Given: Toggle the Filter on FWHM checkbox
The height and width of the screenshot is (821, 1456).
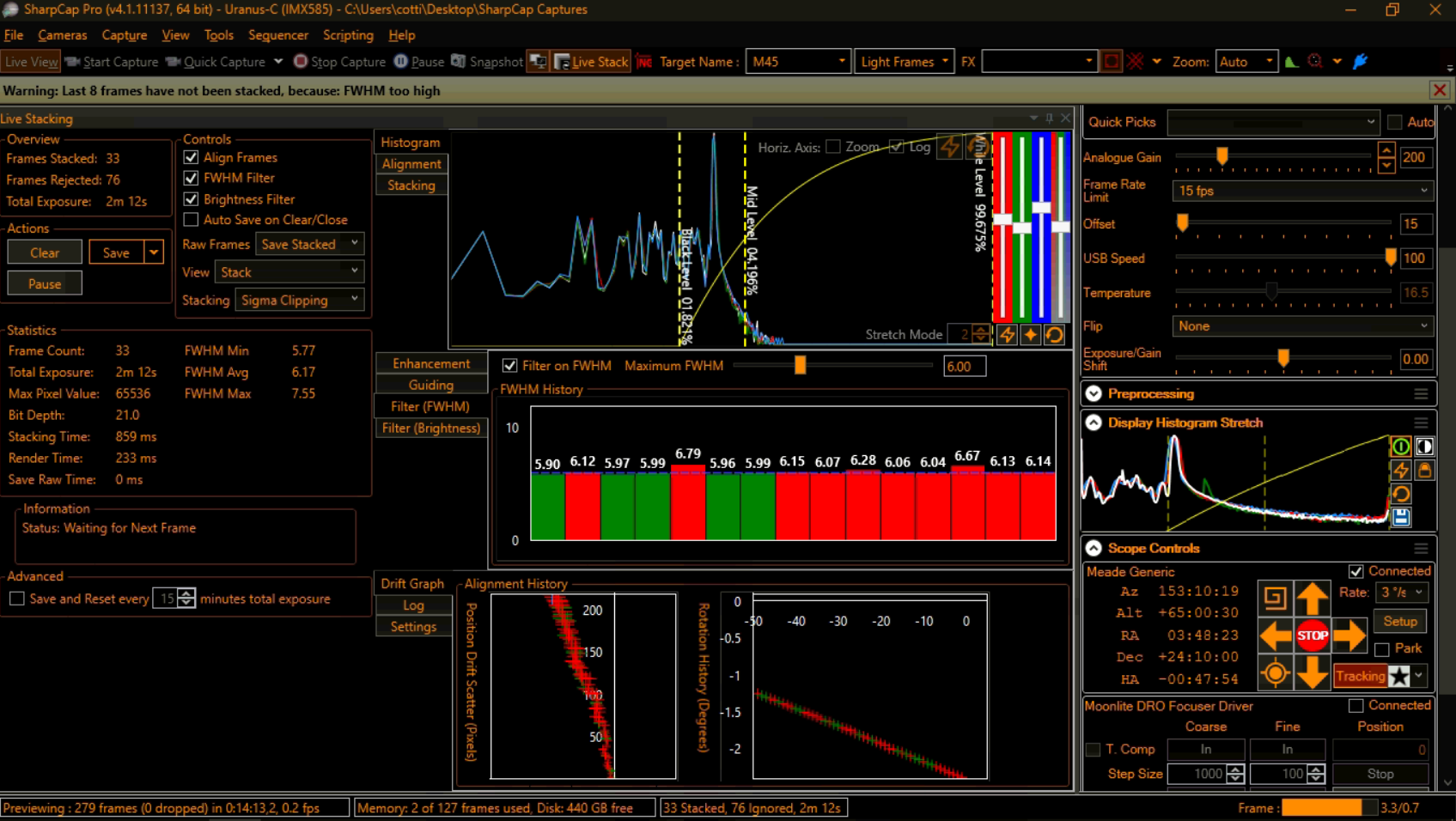Looking at the screenshot, I should point(509,366).
